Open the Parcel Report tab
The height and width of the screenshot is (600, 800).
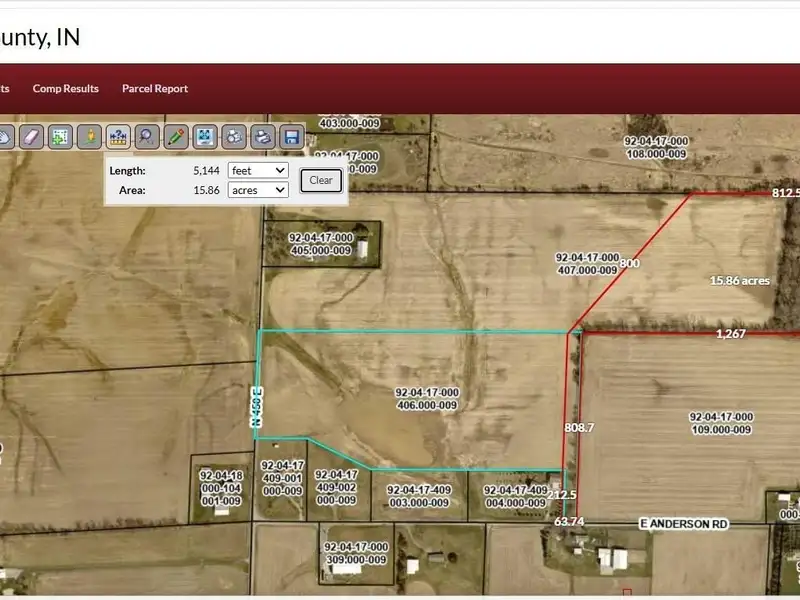(155, 88)
